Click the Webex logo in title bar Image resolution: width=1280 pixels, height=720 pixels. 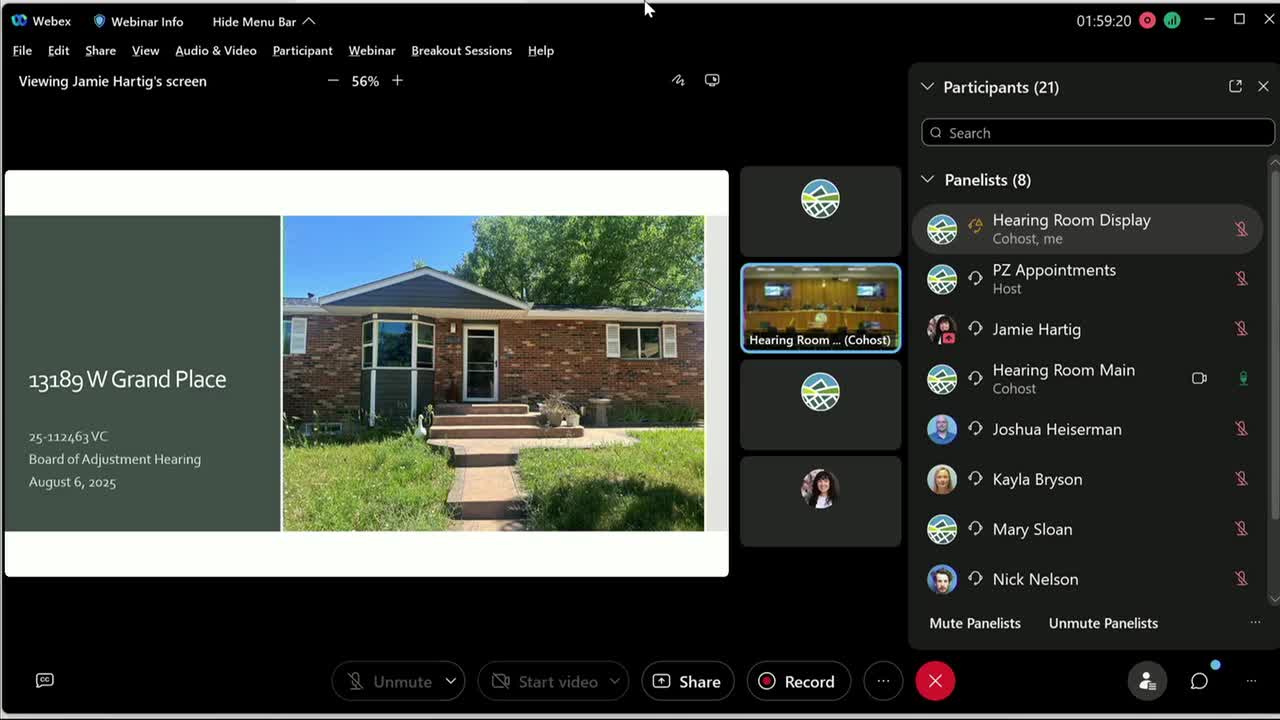(x=19, y=21)
